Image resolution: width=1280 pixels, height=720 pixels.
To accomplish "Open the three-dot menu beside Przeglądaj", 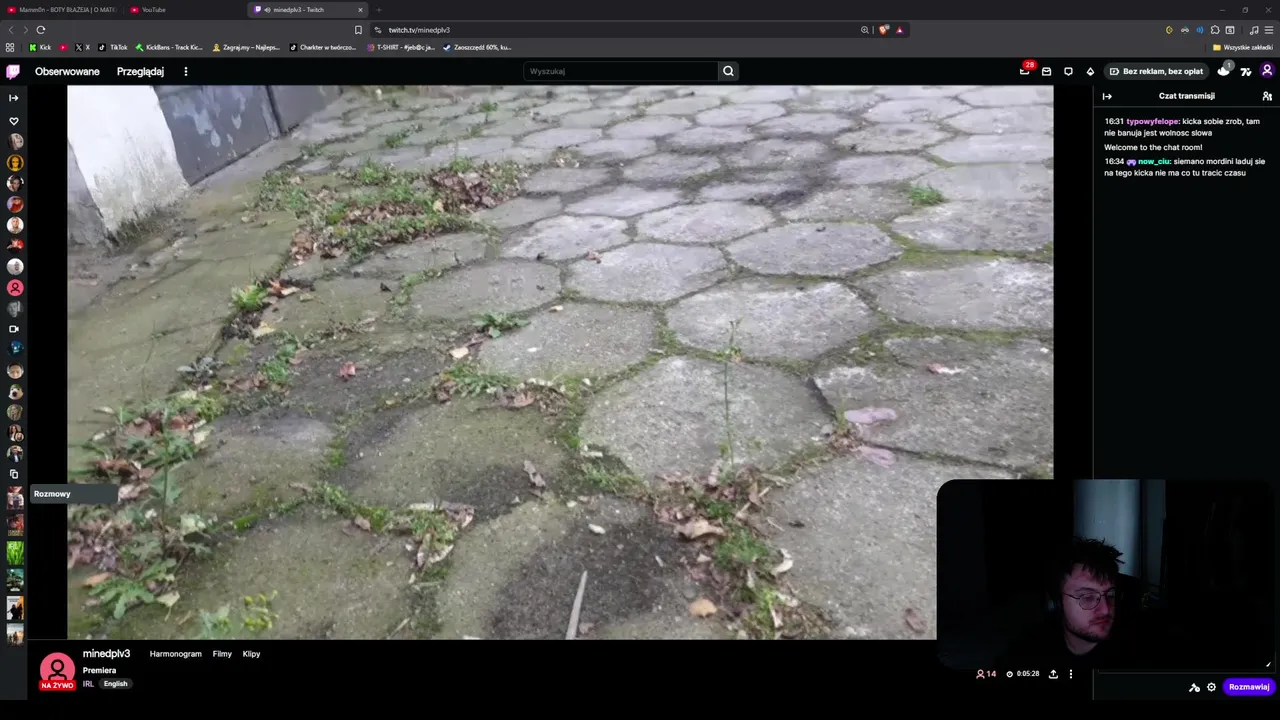I will click(x=185, y=71).
